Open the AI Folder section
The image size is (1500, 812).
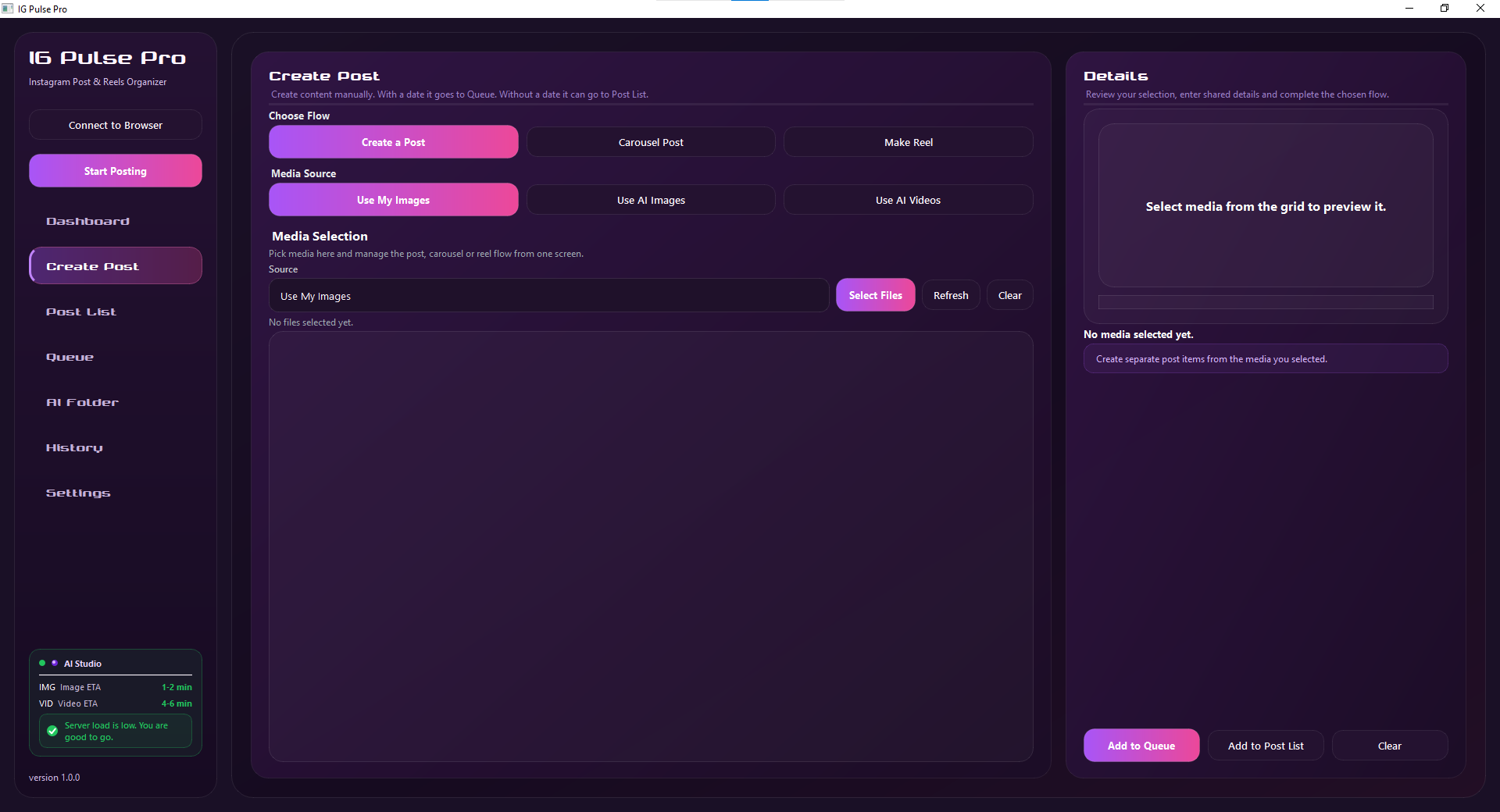(x=116, y=403)
